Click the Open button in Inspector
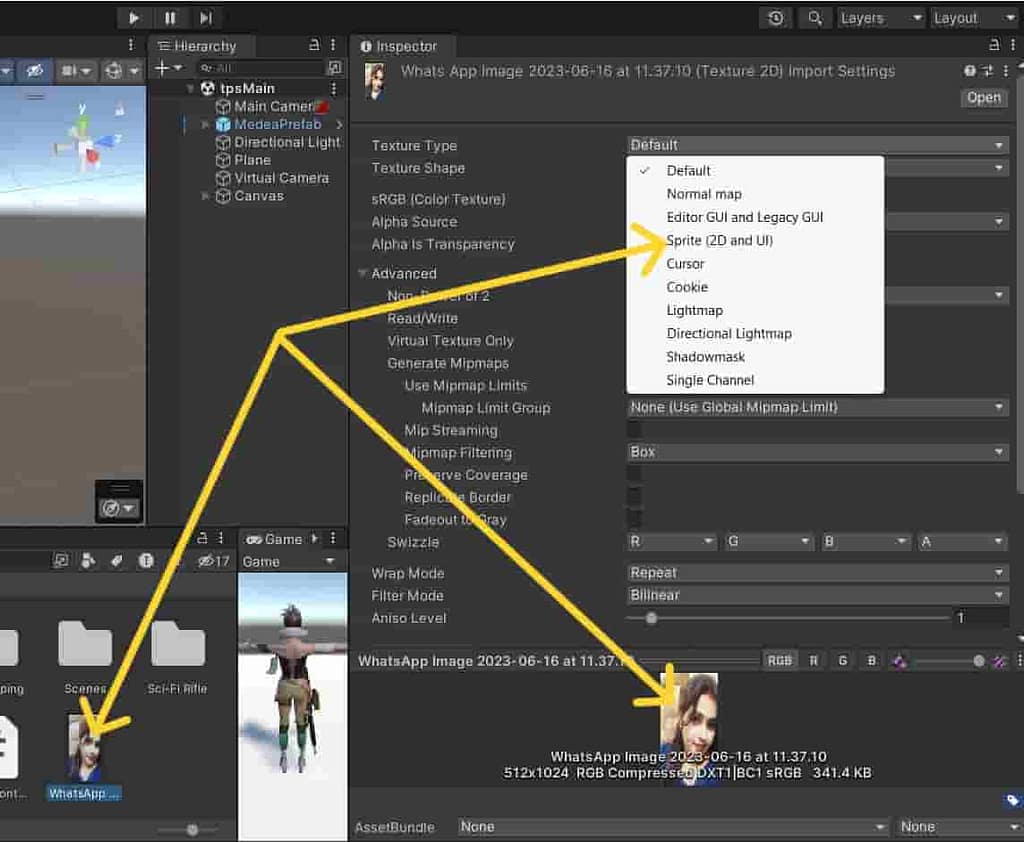Screen dimensions: 1024x842 pyautogui.click(x=983, y=98)
